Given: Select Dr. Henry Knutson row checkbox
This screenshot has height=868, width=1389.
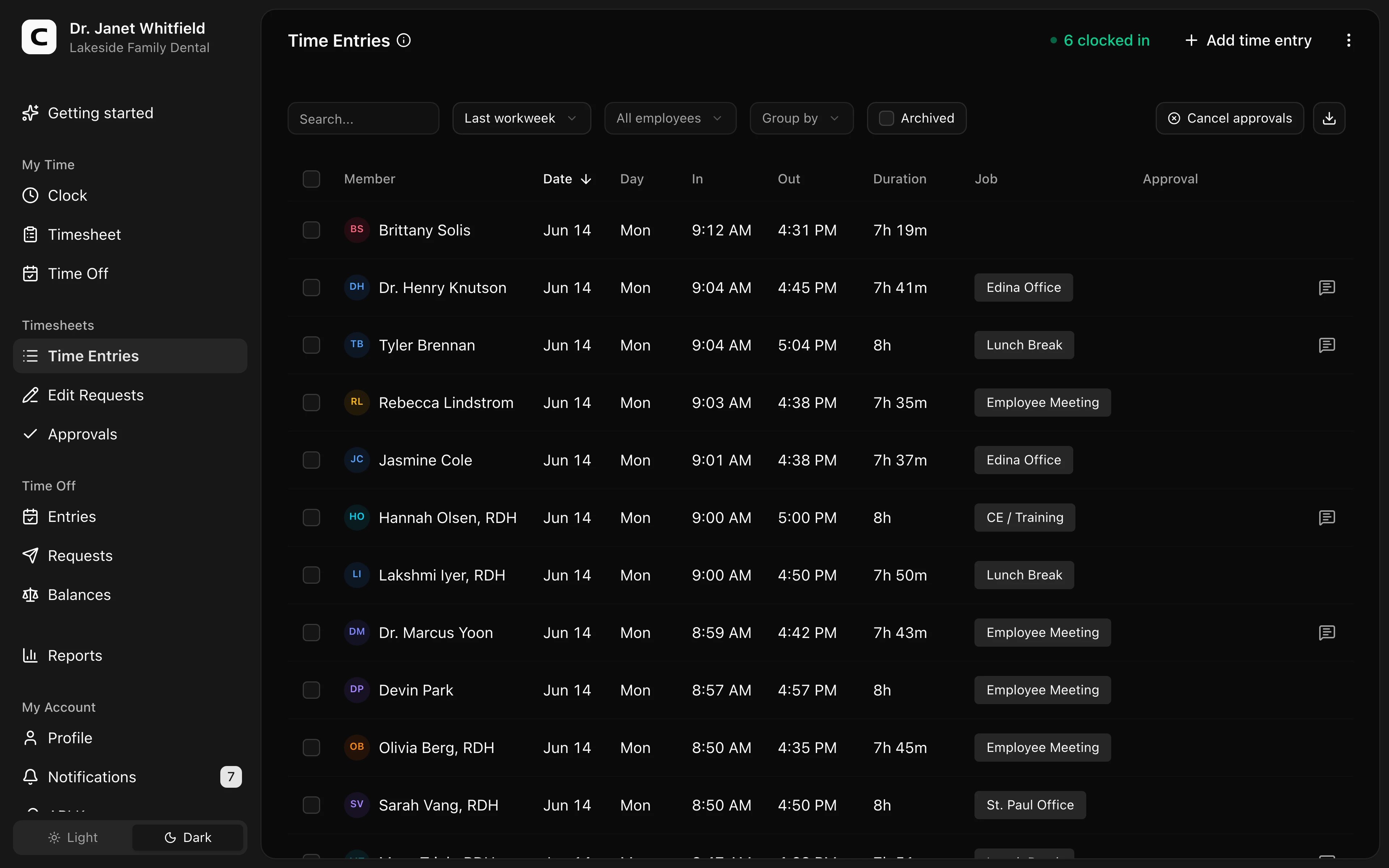Looking at the screenshot, I should click(x=311, y=288).
